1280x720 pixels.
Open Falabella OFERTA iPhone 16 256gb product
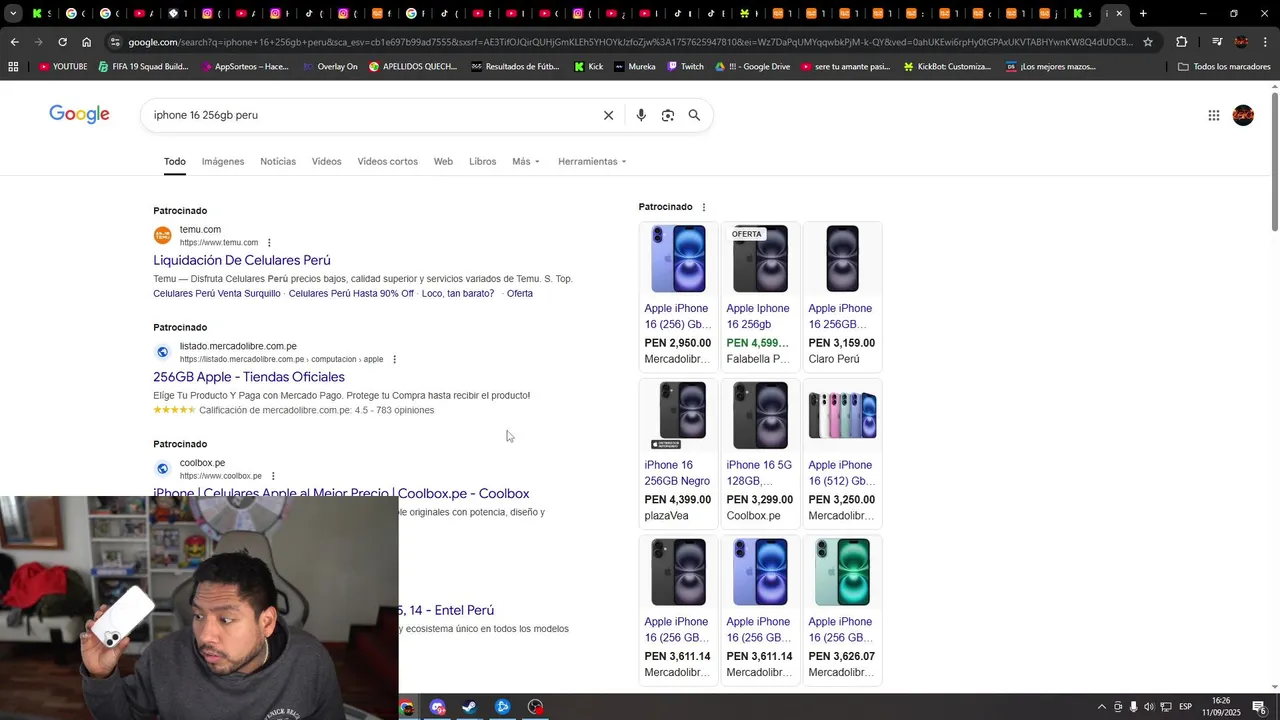coord(759,295)
